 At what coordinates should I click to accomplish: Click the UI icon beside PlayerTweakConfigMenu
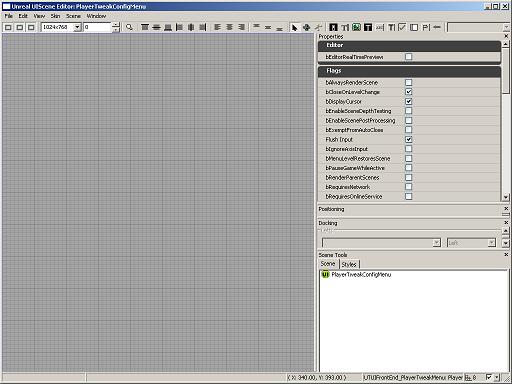325,274
